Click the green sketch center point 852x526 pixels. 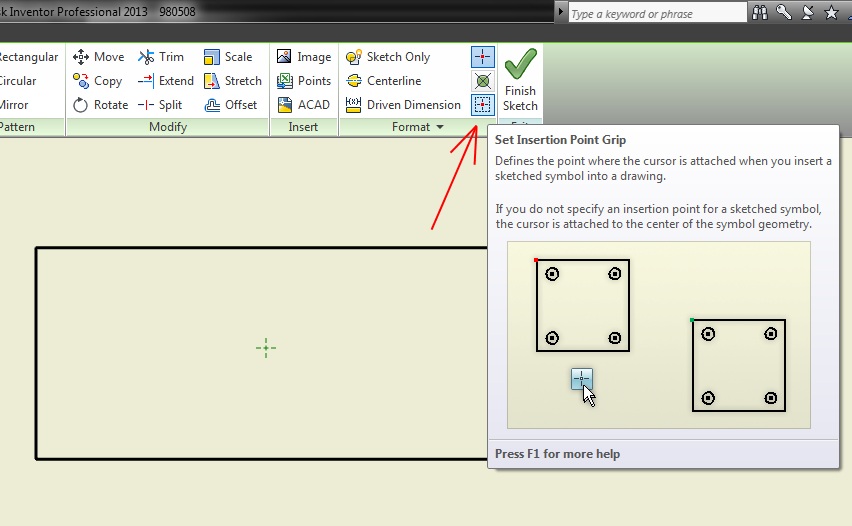[266, 348]
